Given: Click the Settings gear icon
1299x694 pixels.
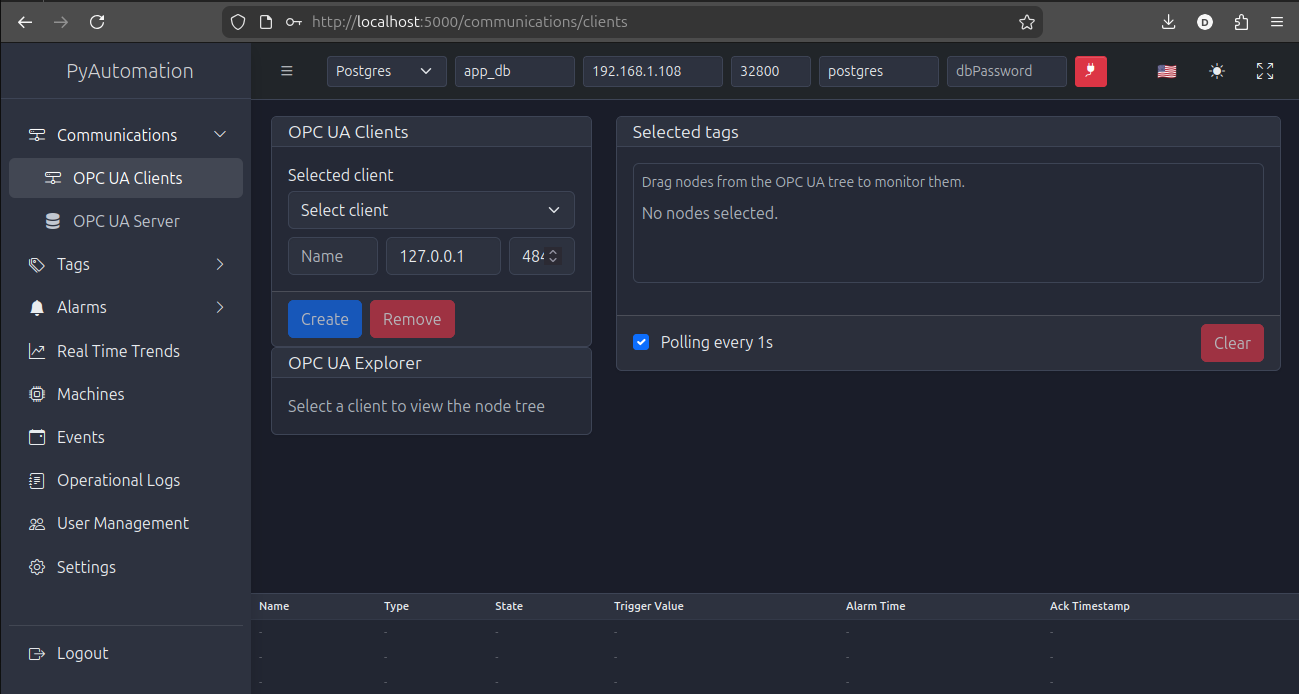Looking at the screenshot, I should click(x=37, y=567).
